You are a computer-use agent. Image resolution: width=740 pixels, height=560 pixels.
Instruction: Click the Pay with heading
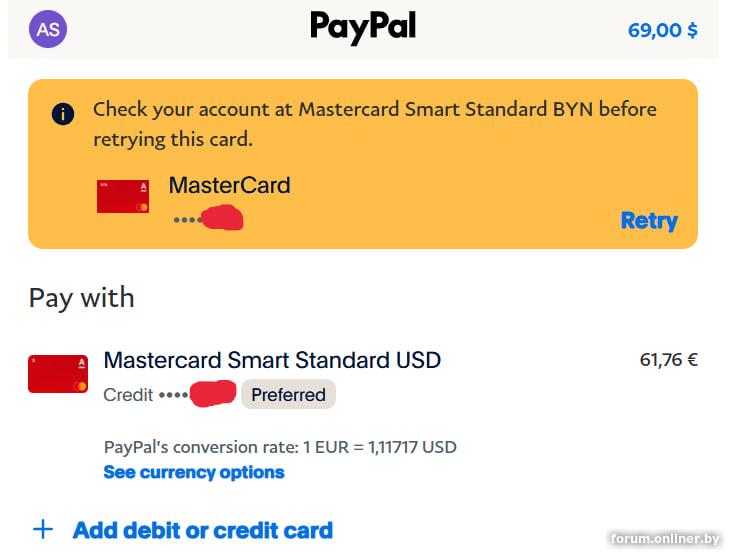point(81,298)
